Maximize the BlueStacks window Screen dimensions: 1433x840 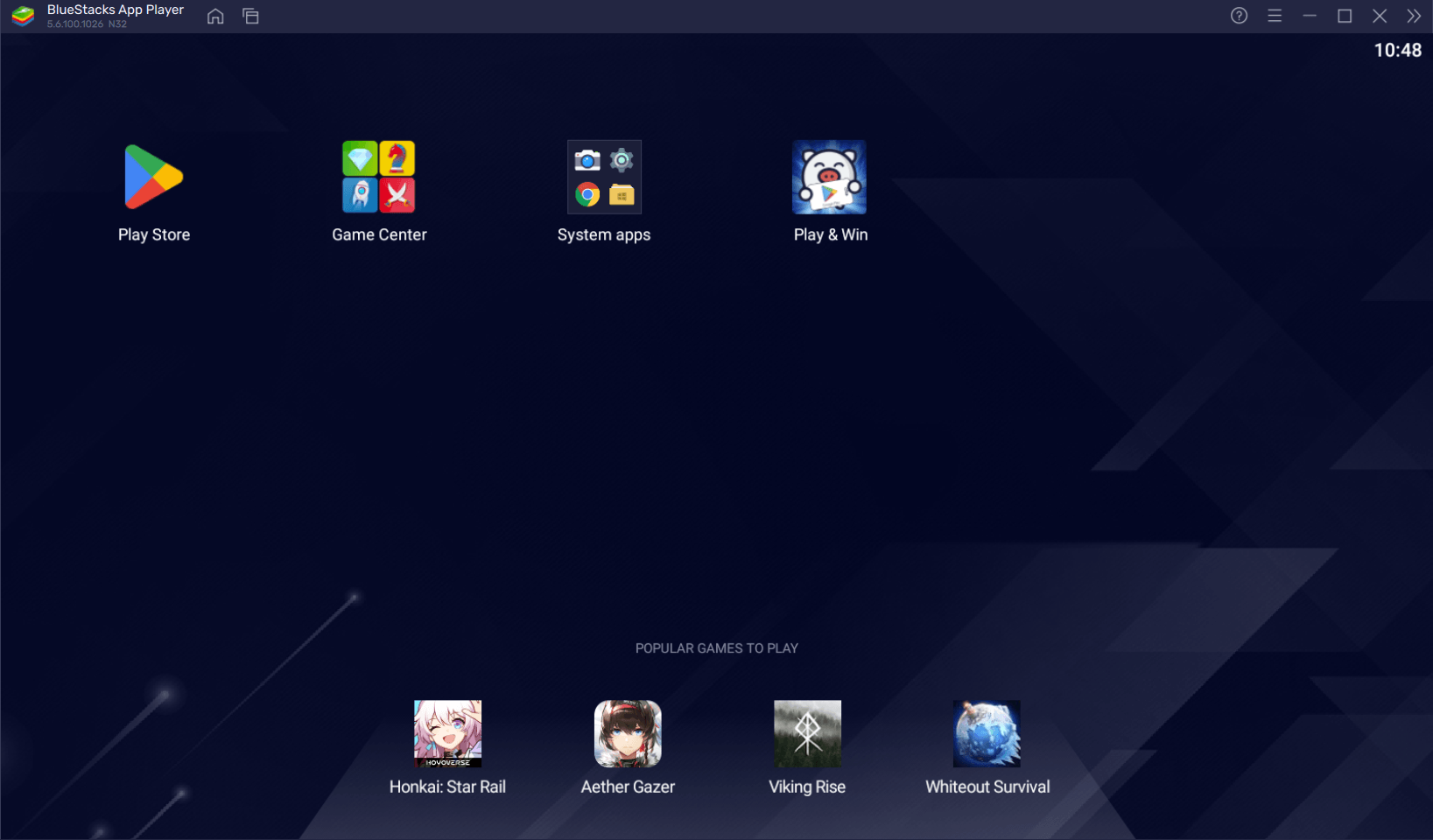tap(1345, 16)
